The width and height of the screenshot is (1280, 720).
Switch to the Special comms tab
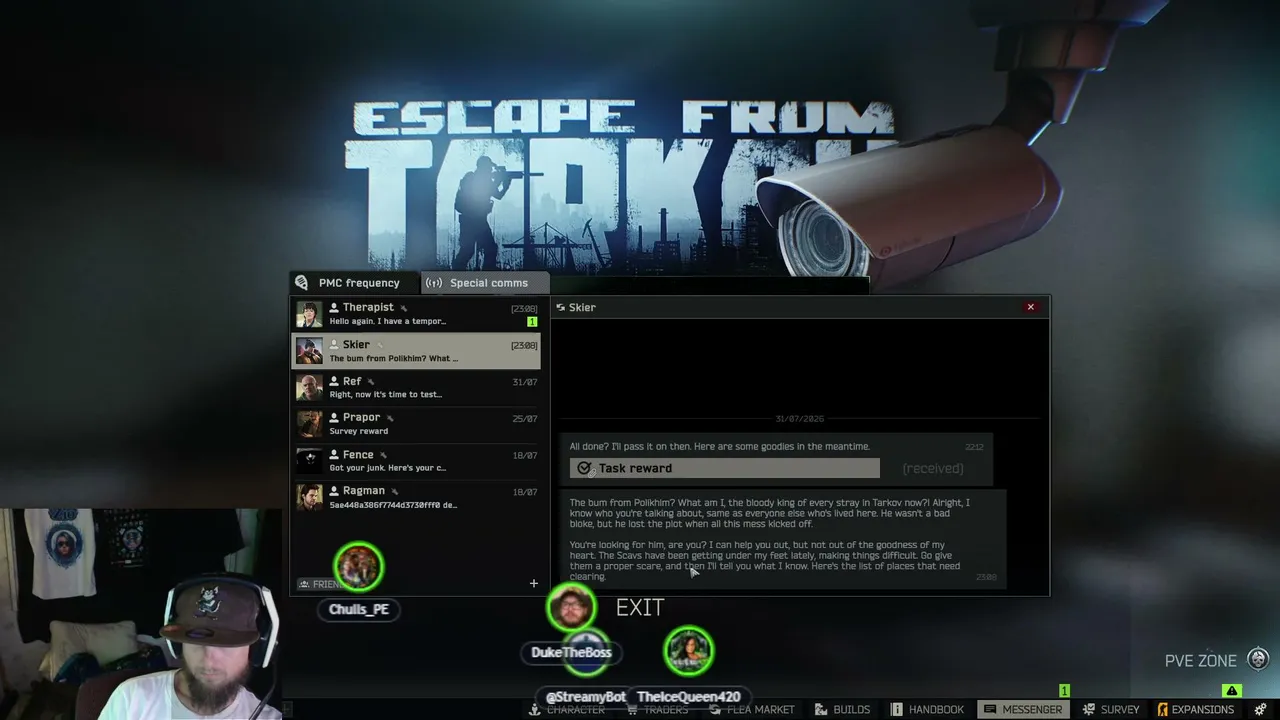click(485, 283)
